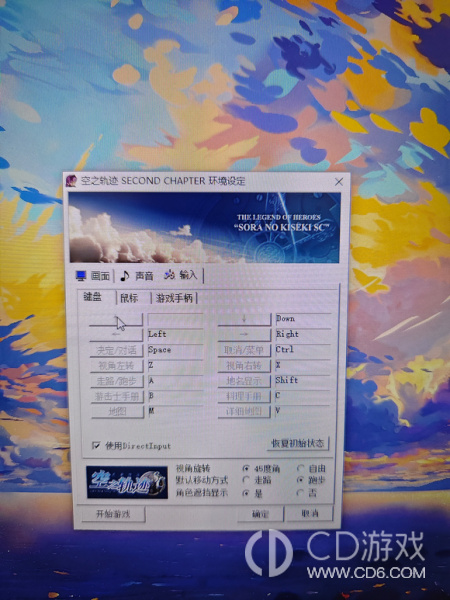Click the key field showing Down
Viewport: 450px width, 600px height.
[x=303, y=319]
